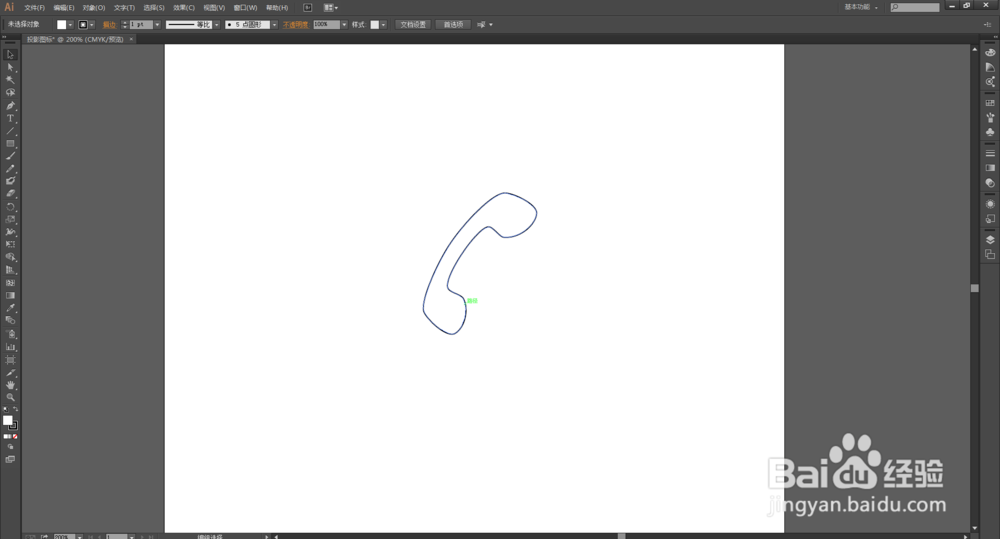Open the Stroke panel

(x=990, y=153)
